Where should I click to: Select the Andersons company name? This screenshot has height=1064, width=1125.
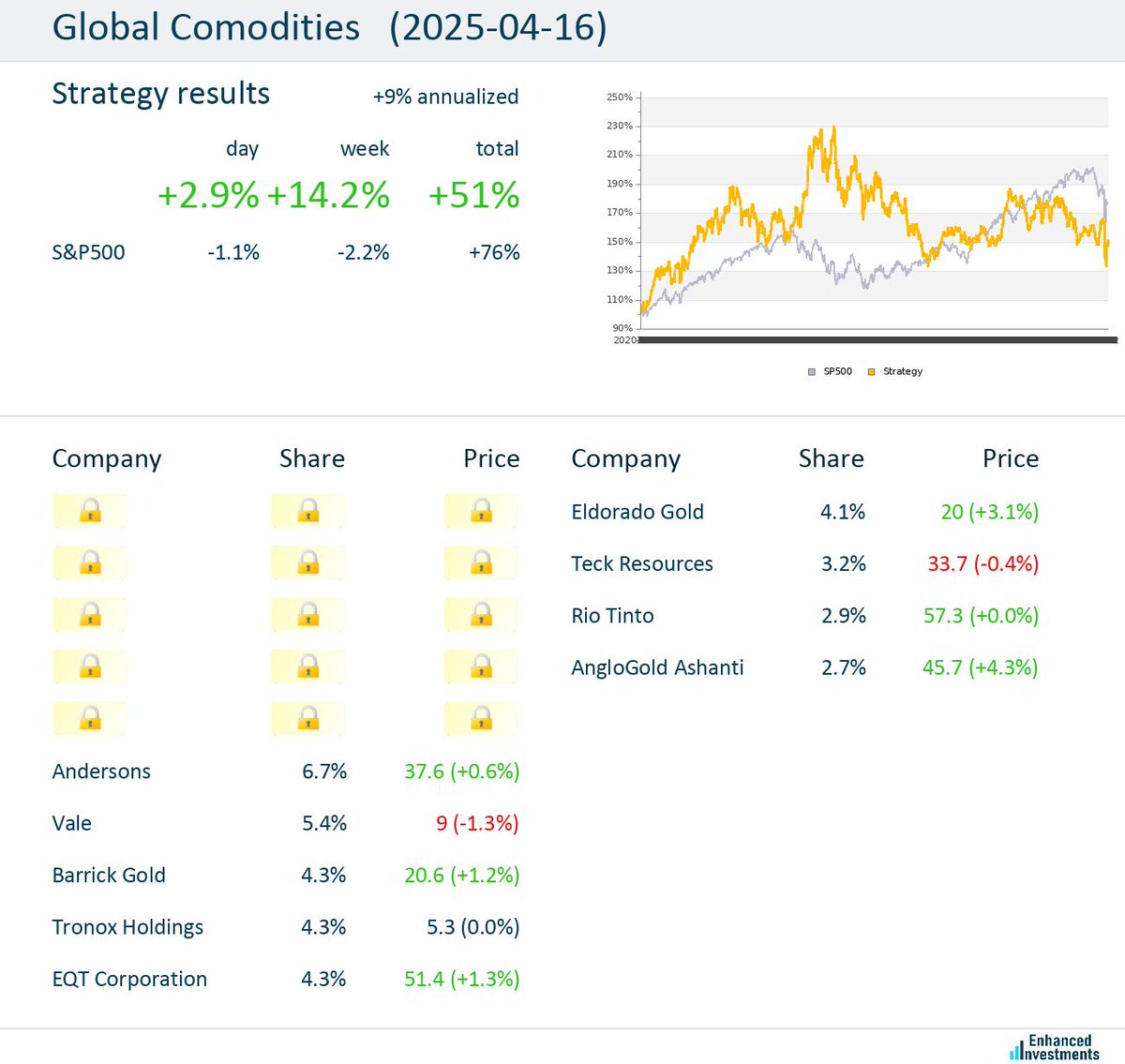(x=101, y=772)
